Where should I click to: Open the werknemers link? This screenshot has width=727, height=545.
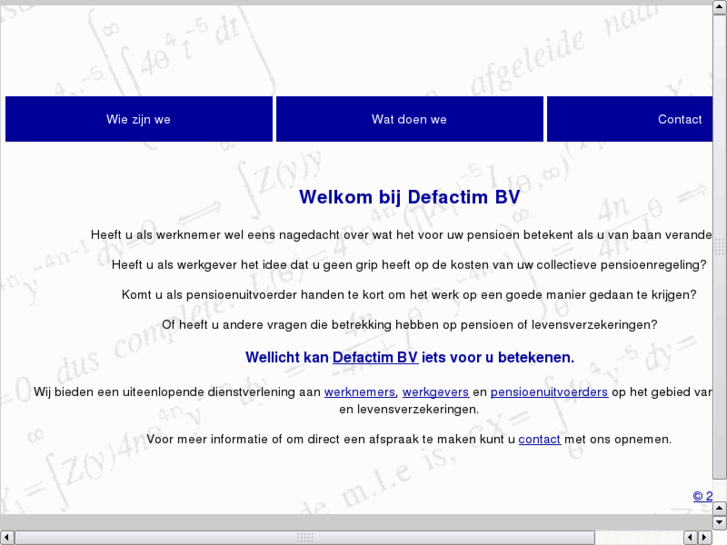point(359,392)
